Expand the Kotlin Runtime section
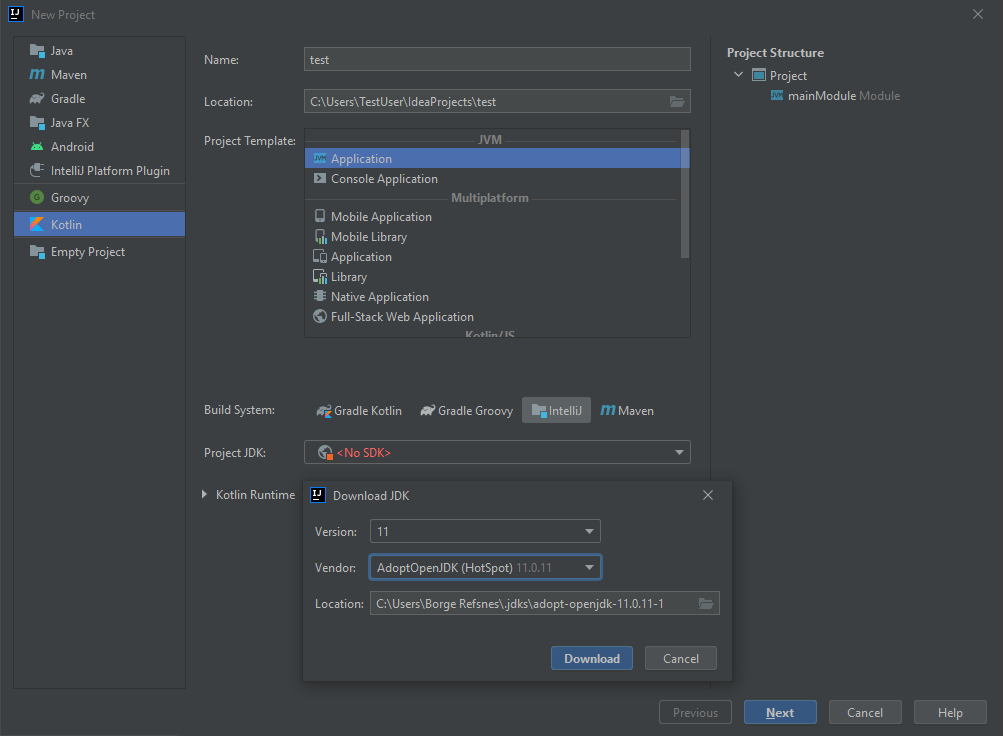 pos(205,495)
